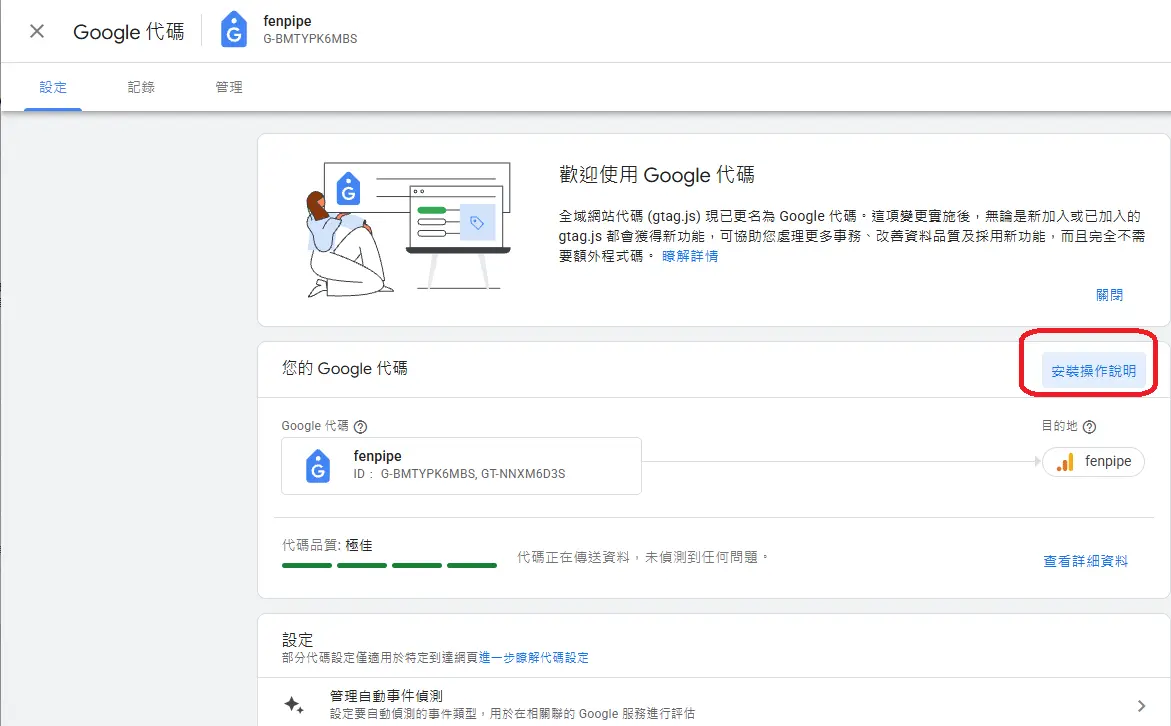Viewport: 1171px width, 726px height.
Task: Click the X to close the Google 代碼 page
Action: tap(36, 30)
